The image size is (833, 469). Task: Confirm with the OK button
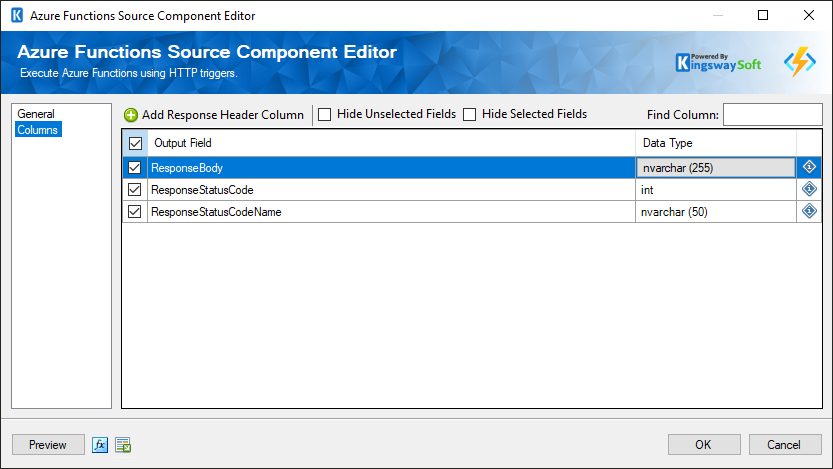[704, 445]
